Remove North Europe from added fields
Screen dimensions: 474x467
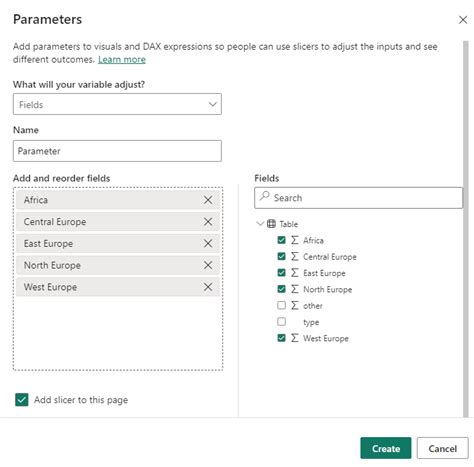click(x=208, y=265)
